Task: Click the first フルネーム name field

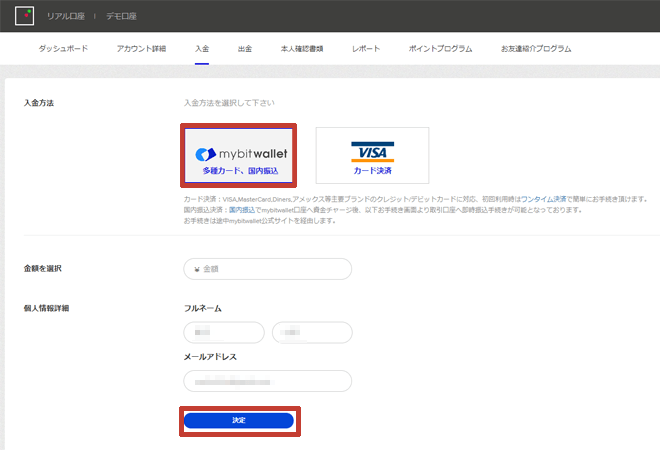Action: click(224, 333)
